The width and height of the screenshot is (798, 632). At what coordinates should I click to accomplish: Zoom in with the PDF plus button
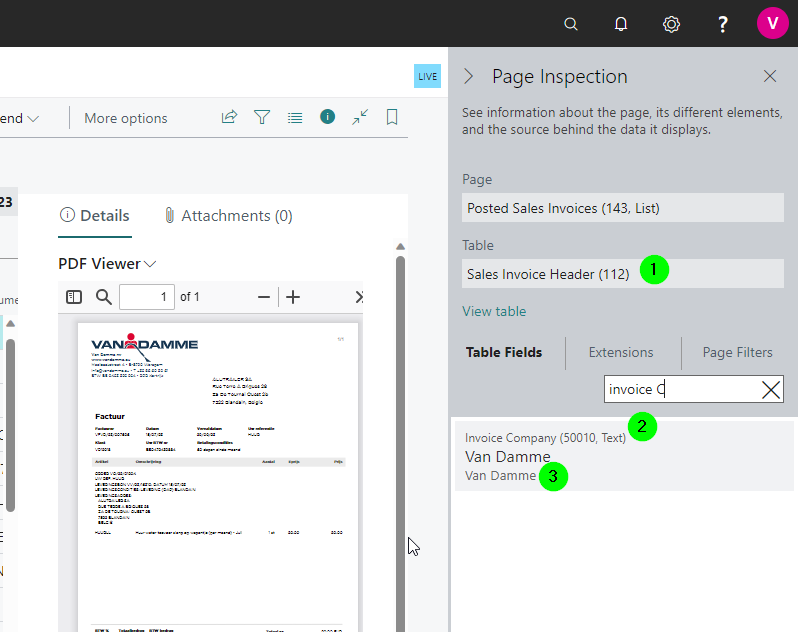coord(293,297)
